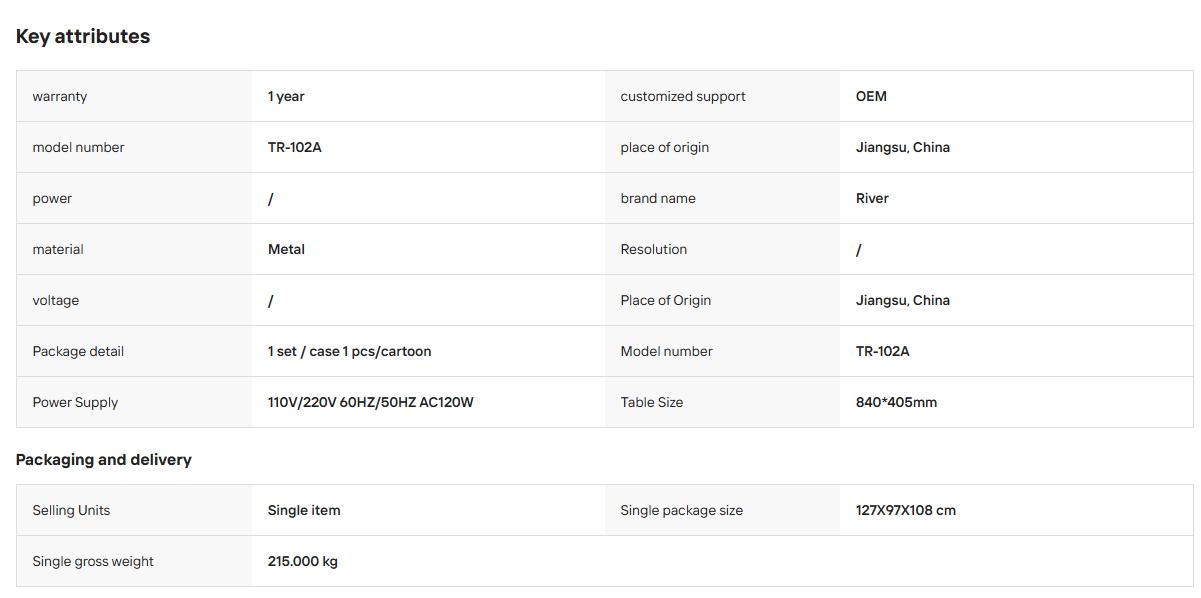The width and height of the screenshot is (1201, 598).
Task: Click the 'Key attributes' heading
Action: [83, 36]
